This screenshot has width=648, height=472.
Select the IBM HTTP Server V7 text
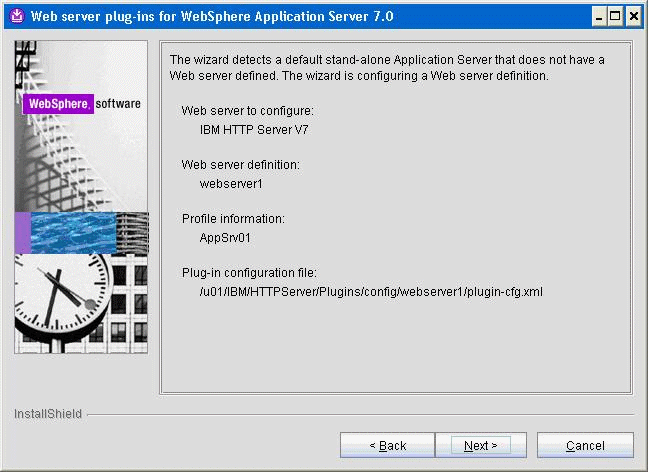pyautogui.click(x=251, y=129)
